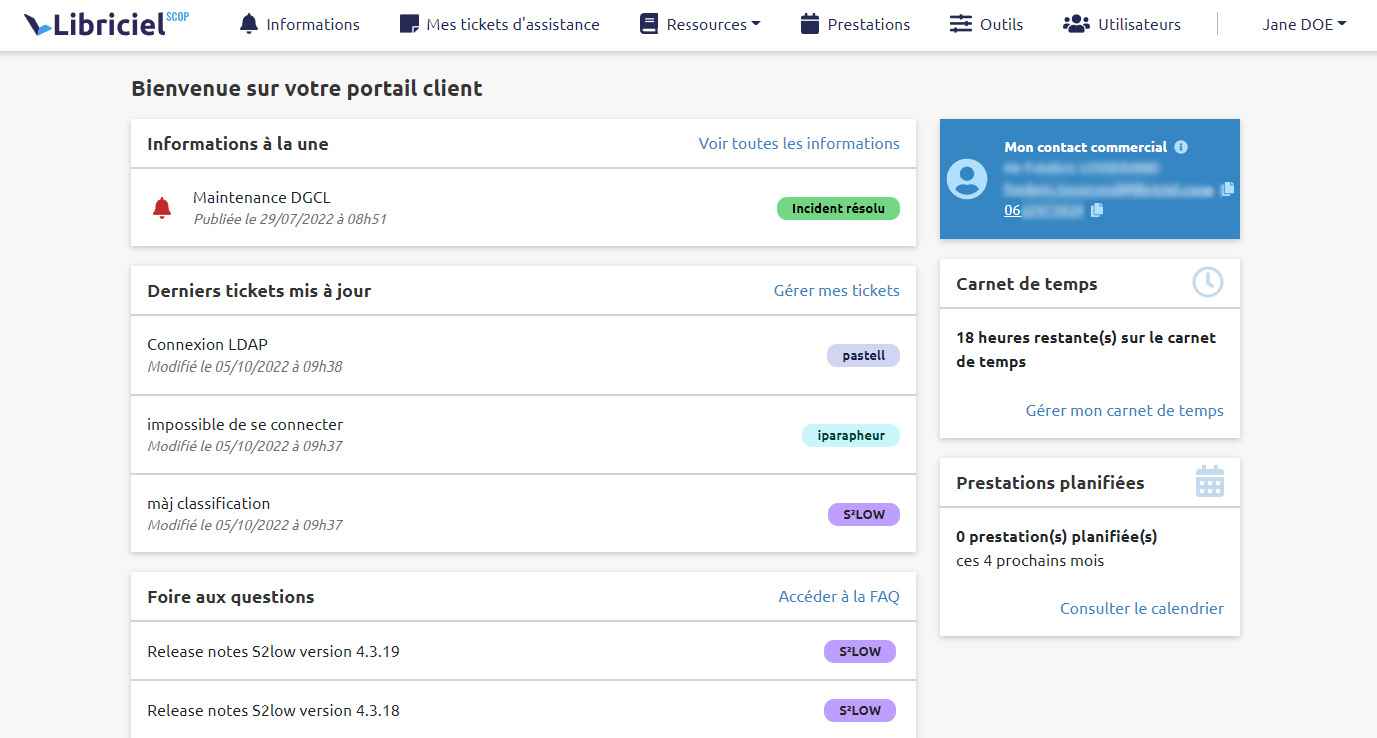Click the 18 heures restante(s) text

pos(1086,349)
